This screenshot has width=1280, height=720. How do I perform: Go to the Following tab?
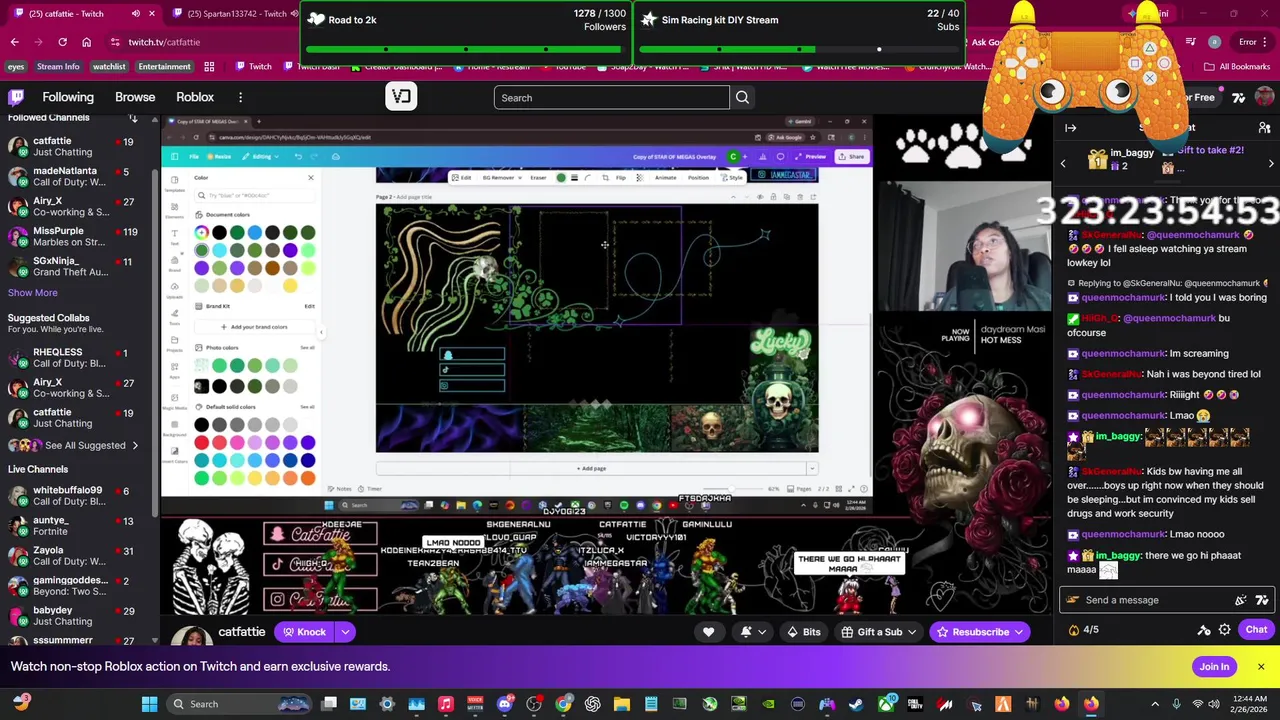point(68,97)
